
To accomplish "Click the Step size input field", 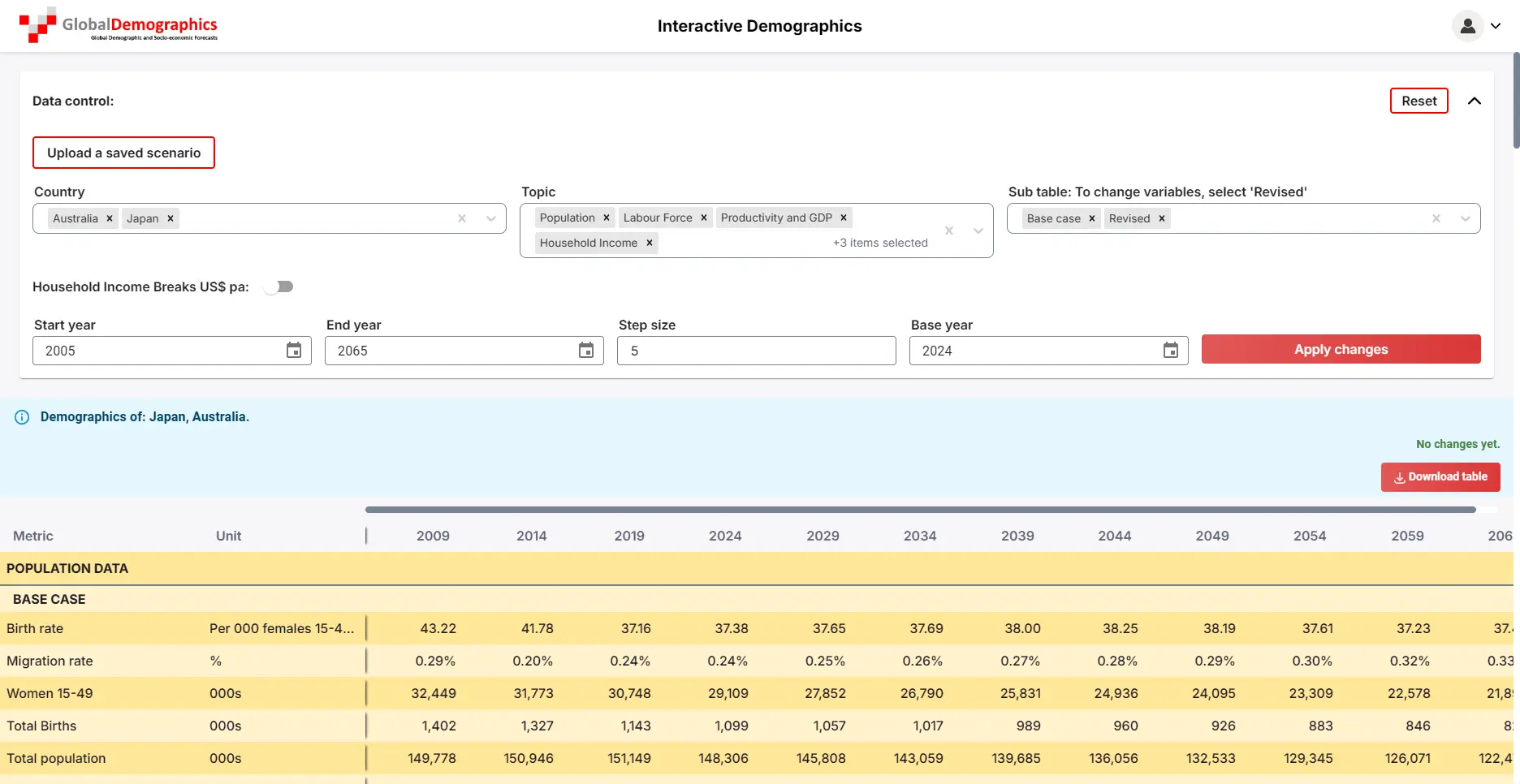I will [756, 351].
